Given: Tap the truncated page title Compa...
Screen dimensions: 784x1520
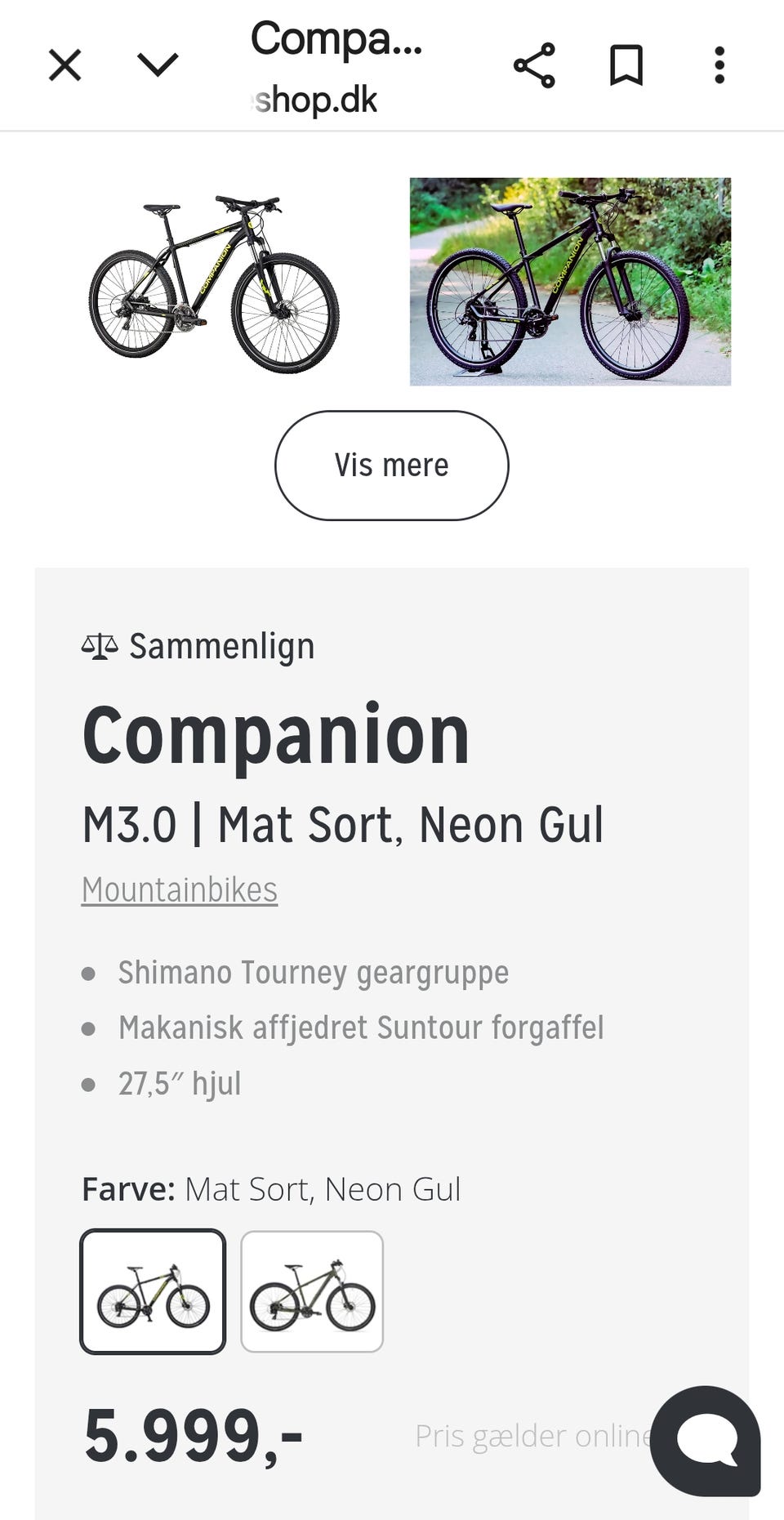Looking at the screenshot, I should tap(336, 38).
